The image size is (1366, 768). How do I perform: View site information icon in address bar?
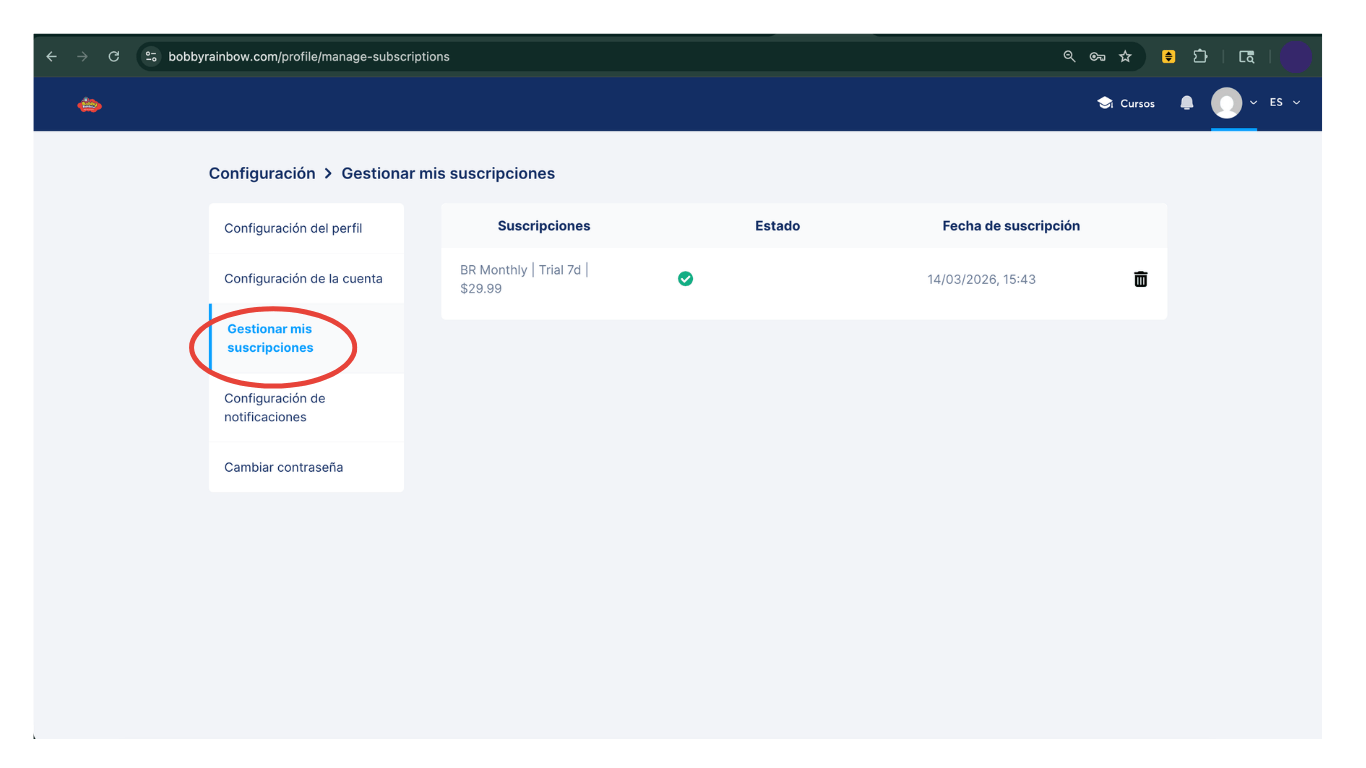point(151,57)
